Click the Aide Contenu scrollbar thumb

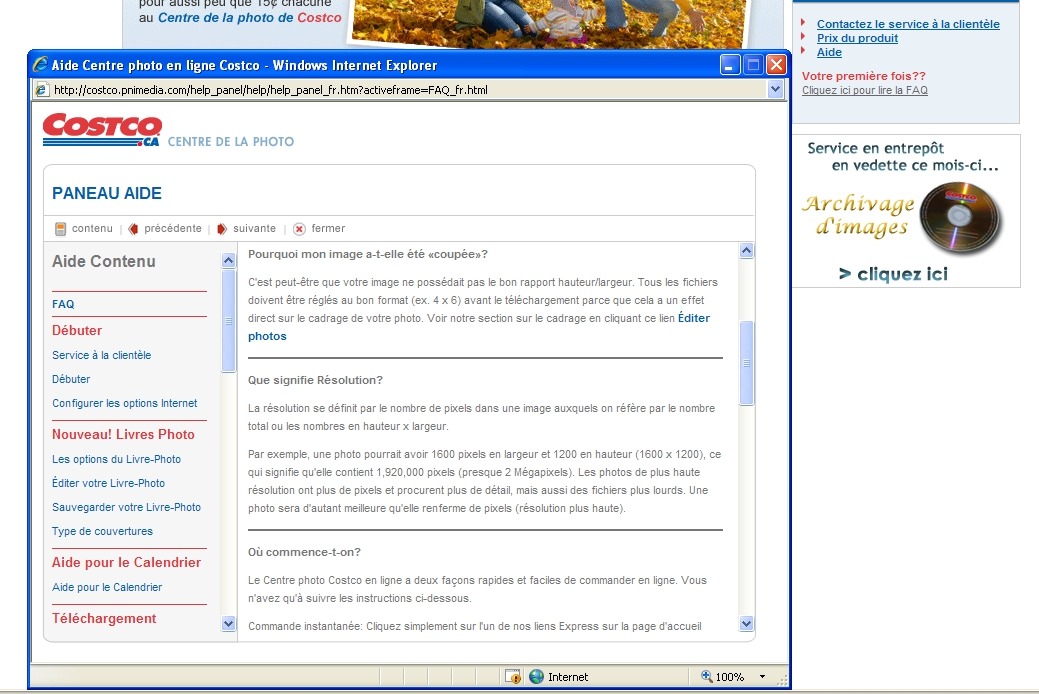coord(229,321)
